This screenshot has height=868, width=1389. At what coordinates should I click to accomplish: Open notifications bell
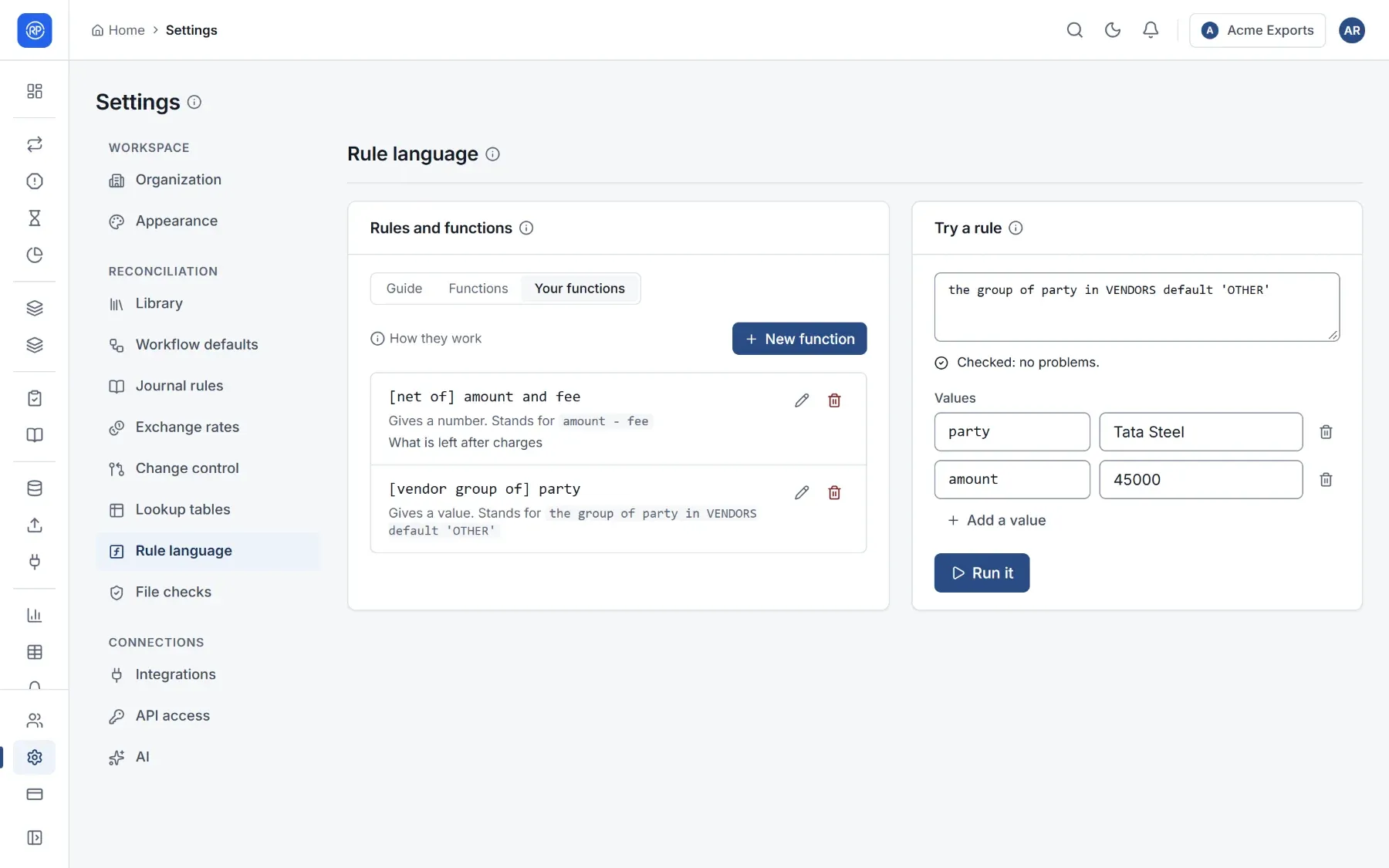coord(1150,30)
